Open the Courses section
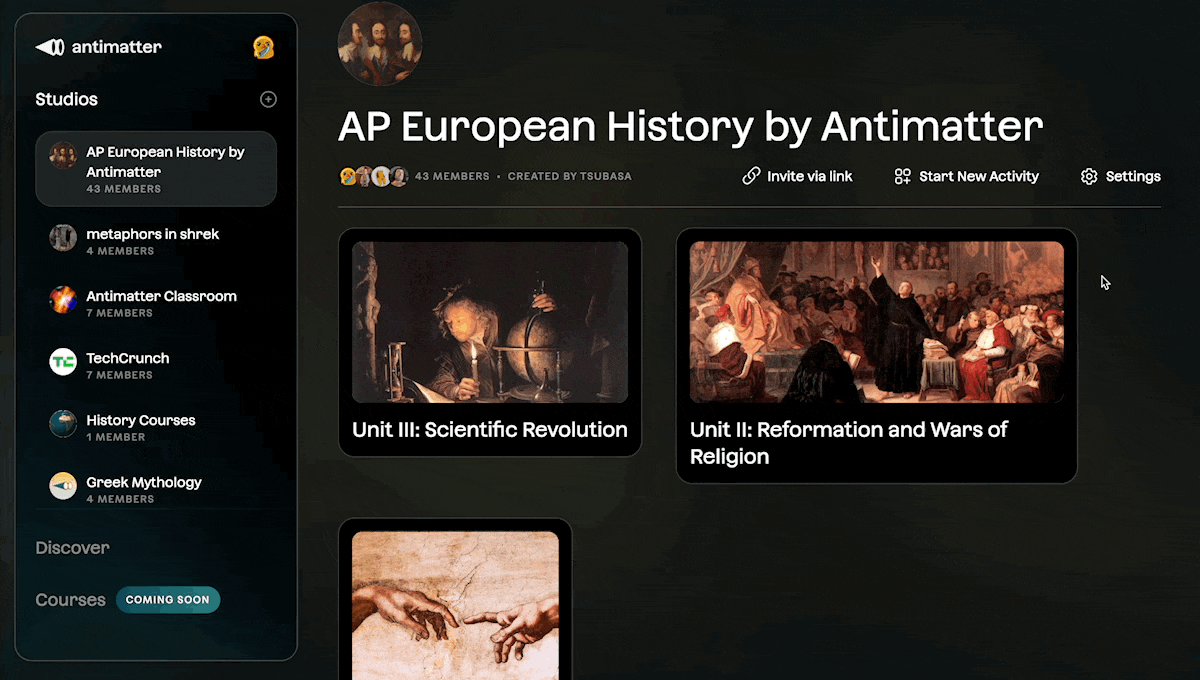 pyautogui.click(x=70, y=600)
